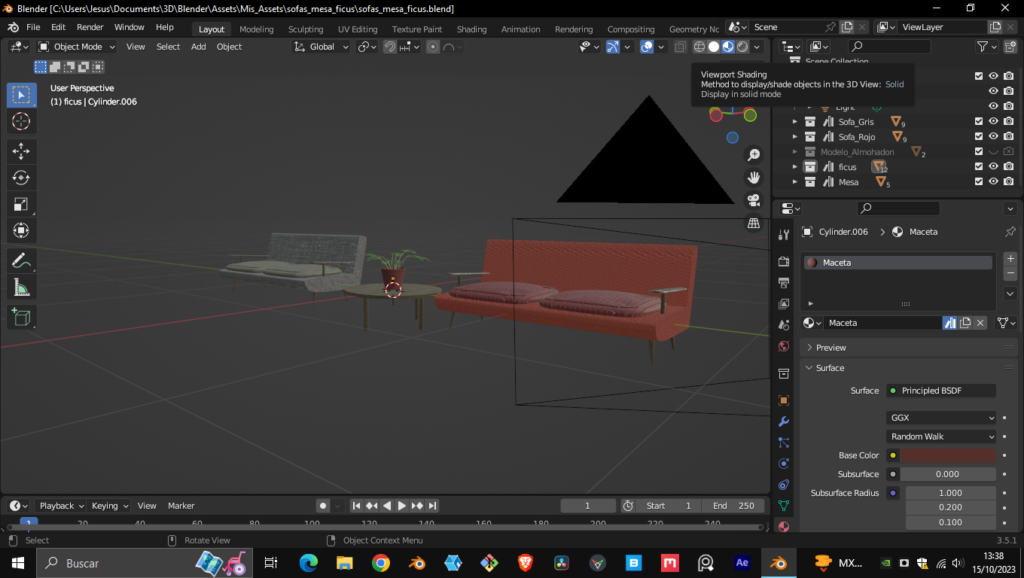Toggle the Sofa_Gris exclude checkbox
The height and width of the screenshot is (578, 1024).
978,121
